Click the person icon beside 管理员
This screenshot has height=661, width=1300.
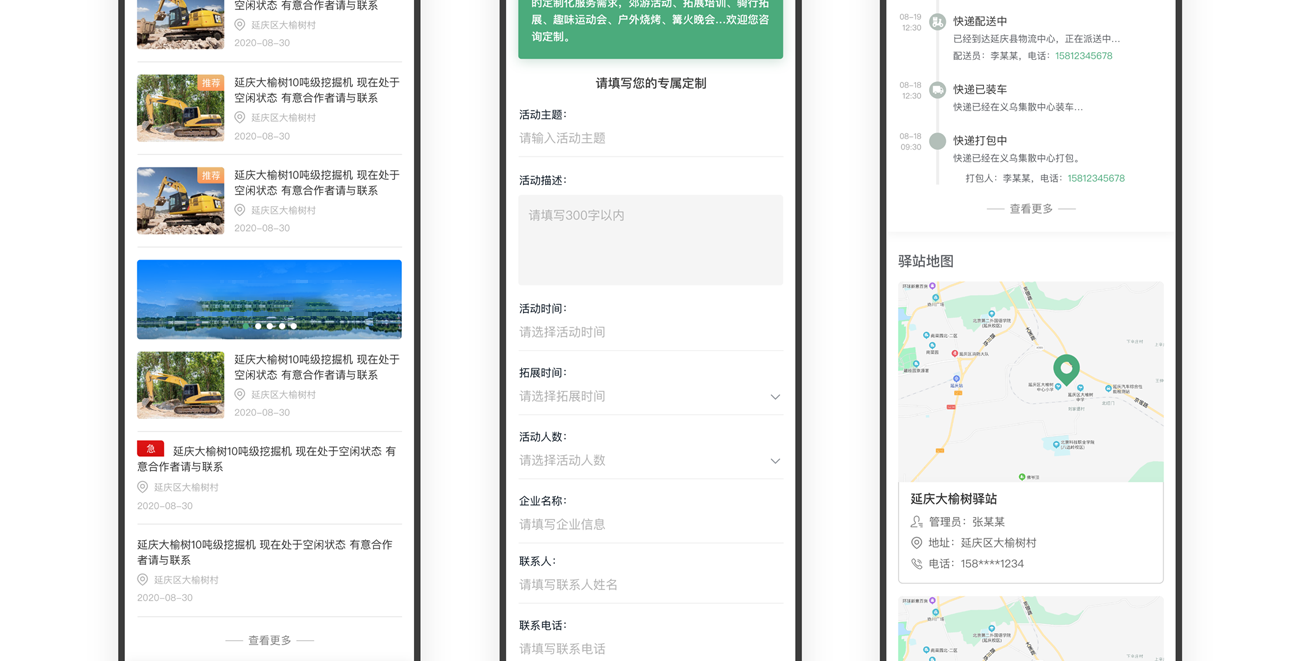(916, 522)
